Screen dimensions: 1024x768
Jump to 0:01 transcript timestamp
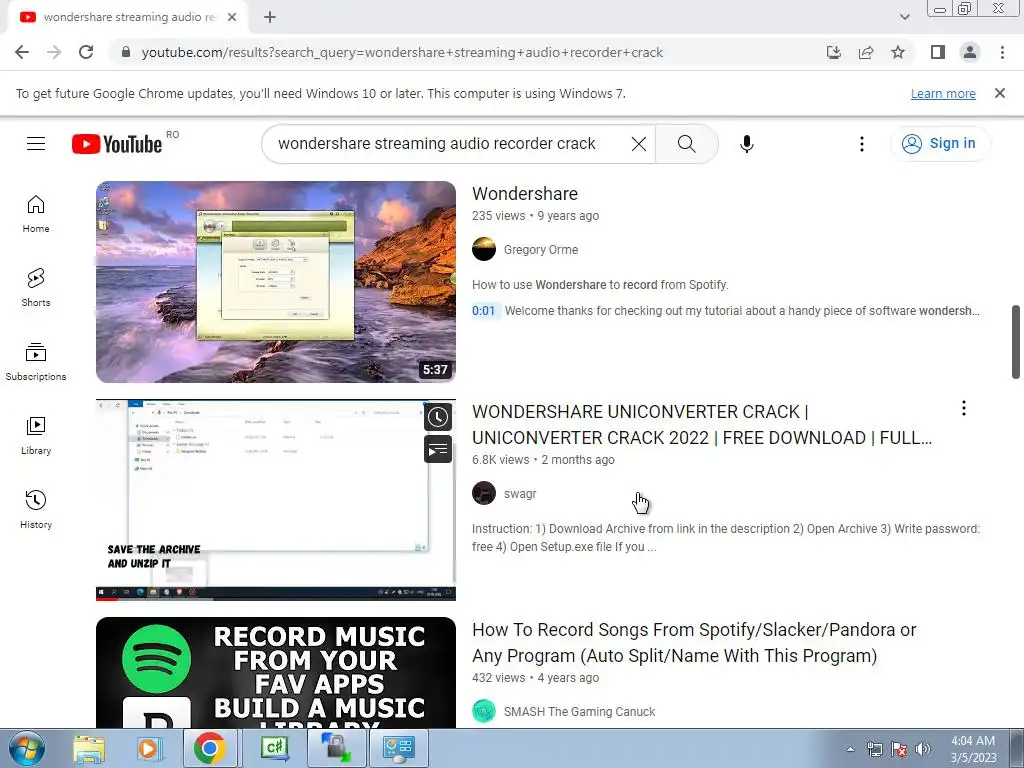pyautogui.click(x=484, y=311)
